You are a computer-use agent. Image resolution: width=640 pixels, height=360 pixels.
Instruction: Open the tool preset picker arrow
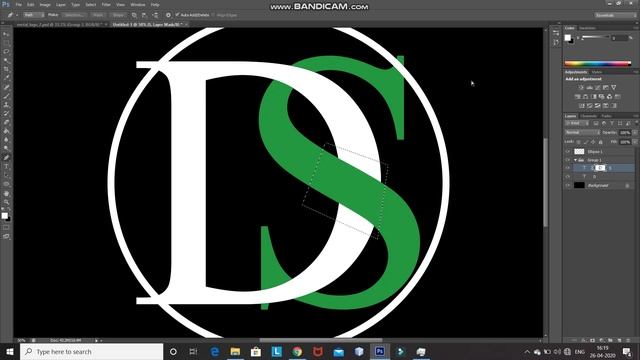pyautogui.click(x=17, y=15)
